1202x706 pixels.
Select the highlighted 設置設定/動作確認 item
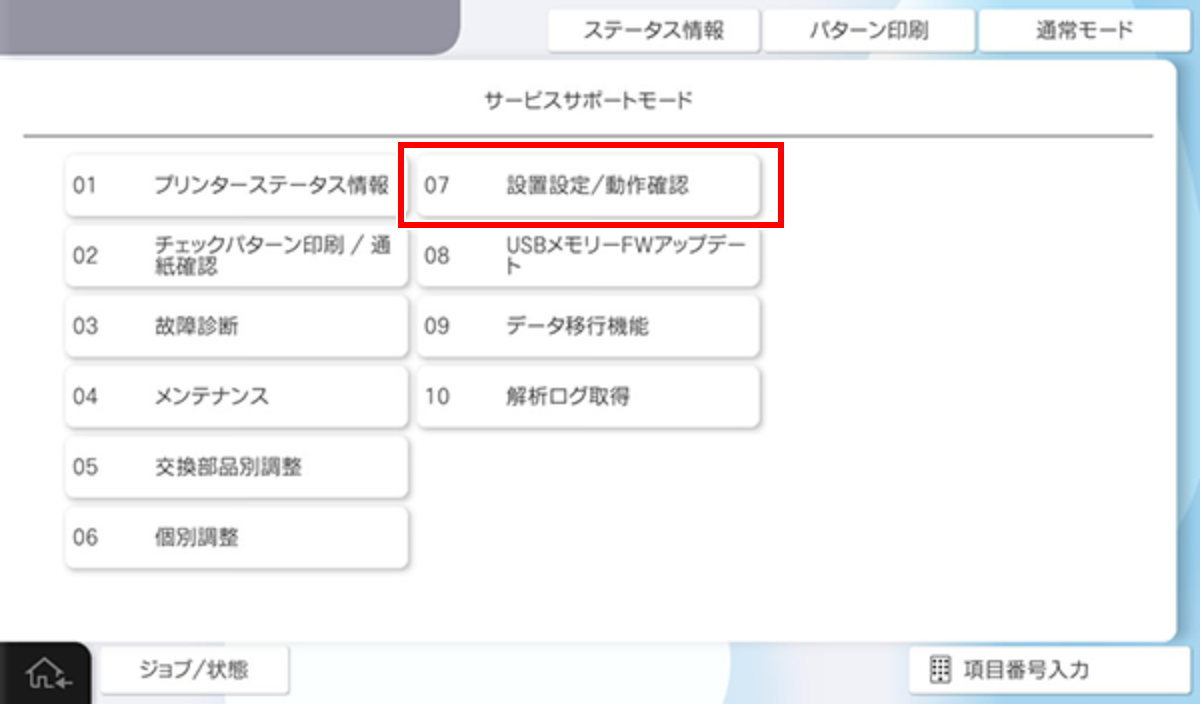(x=597, y=186)
